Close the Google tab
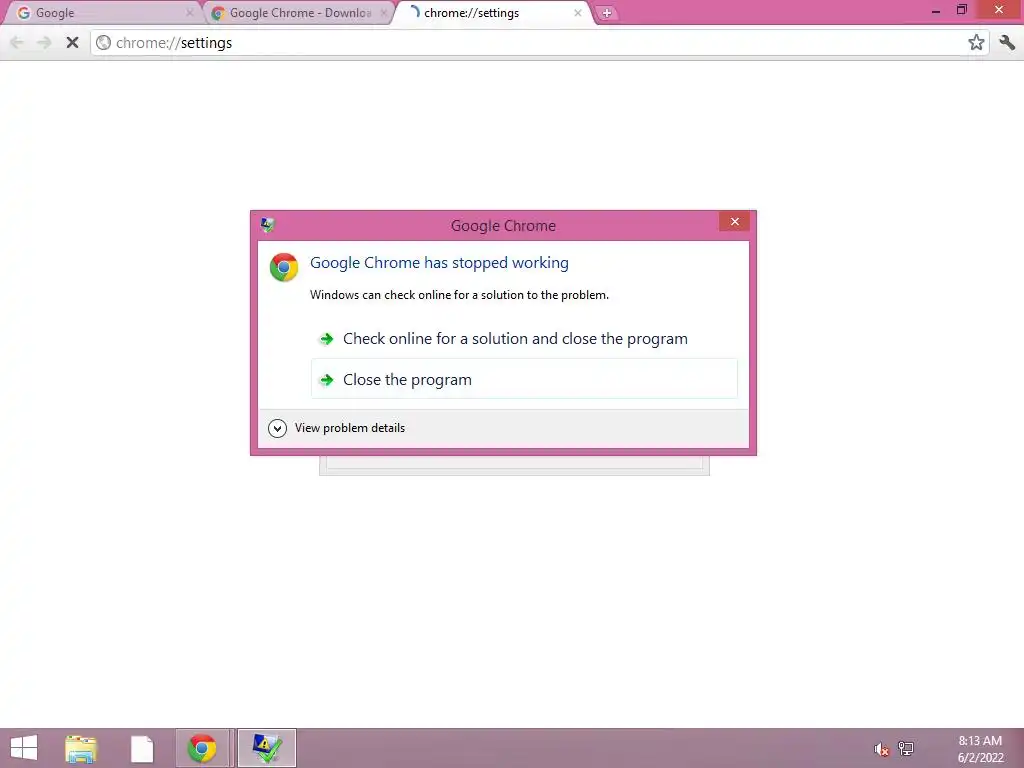 tap(189, 12)
